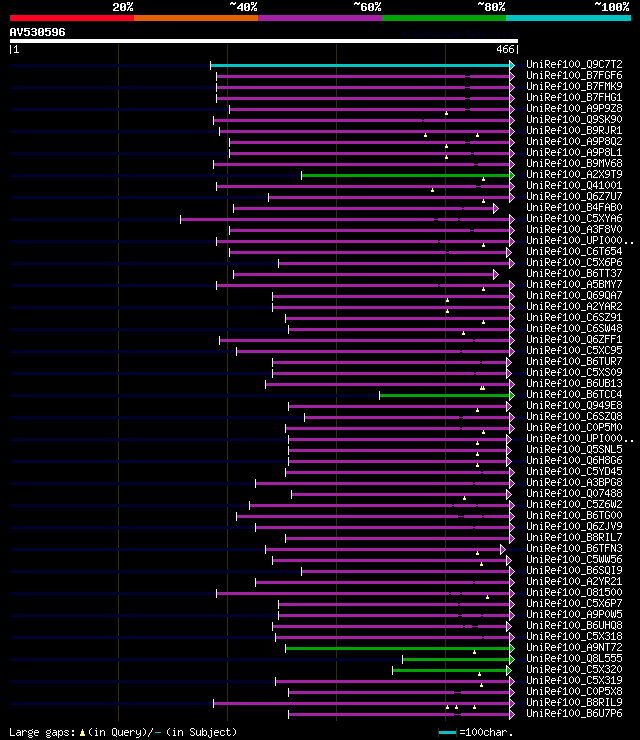Choose the UniRef100_B6U7P6 hit name
The height and width of the screenshot is (740, 640).
coord(574,714)
